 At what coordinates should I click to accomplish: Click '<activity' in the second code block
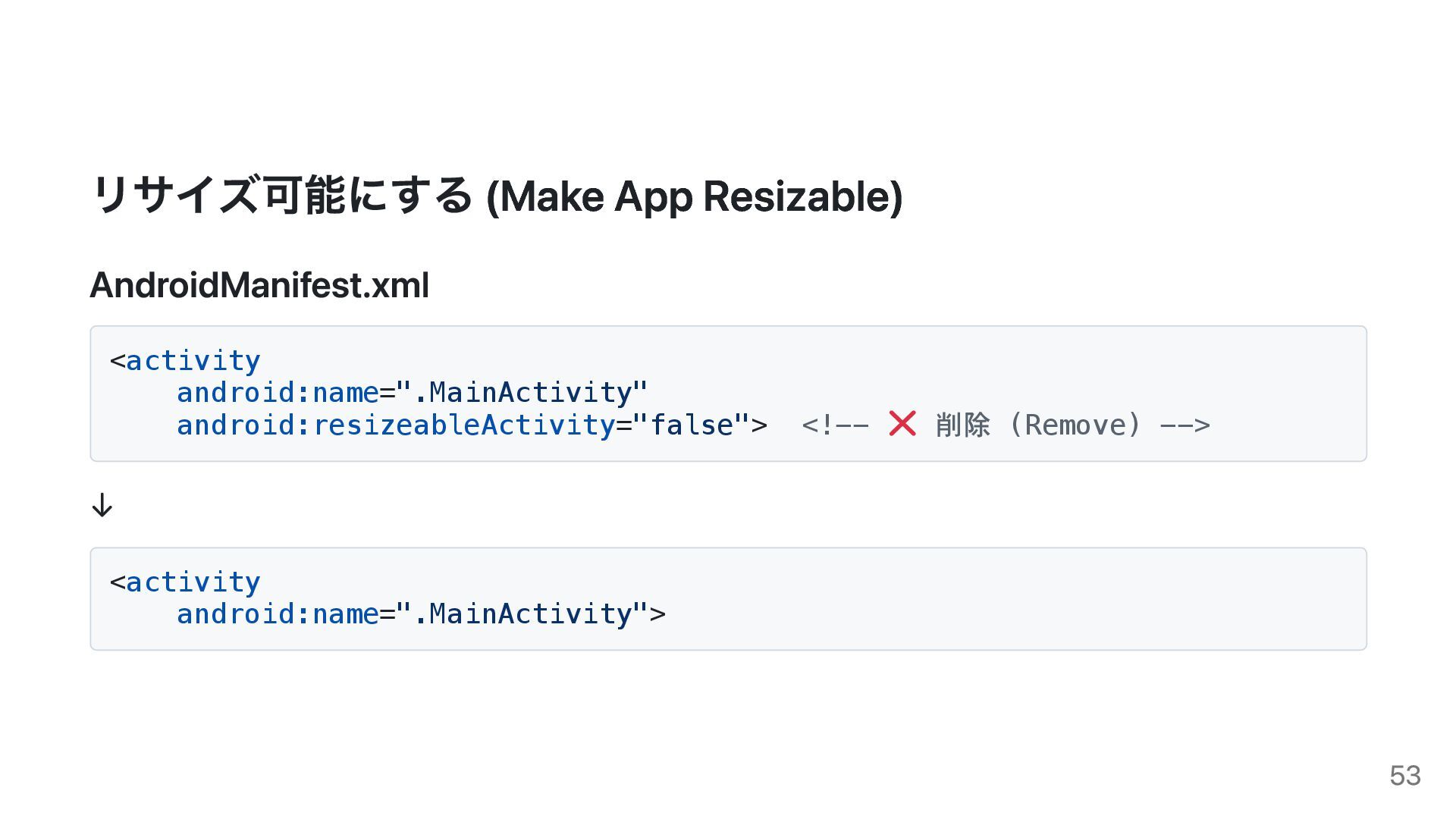tap(185, 582)
